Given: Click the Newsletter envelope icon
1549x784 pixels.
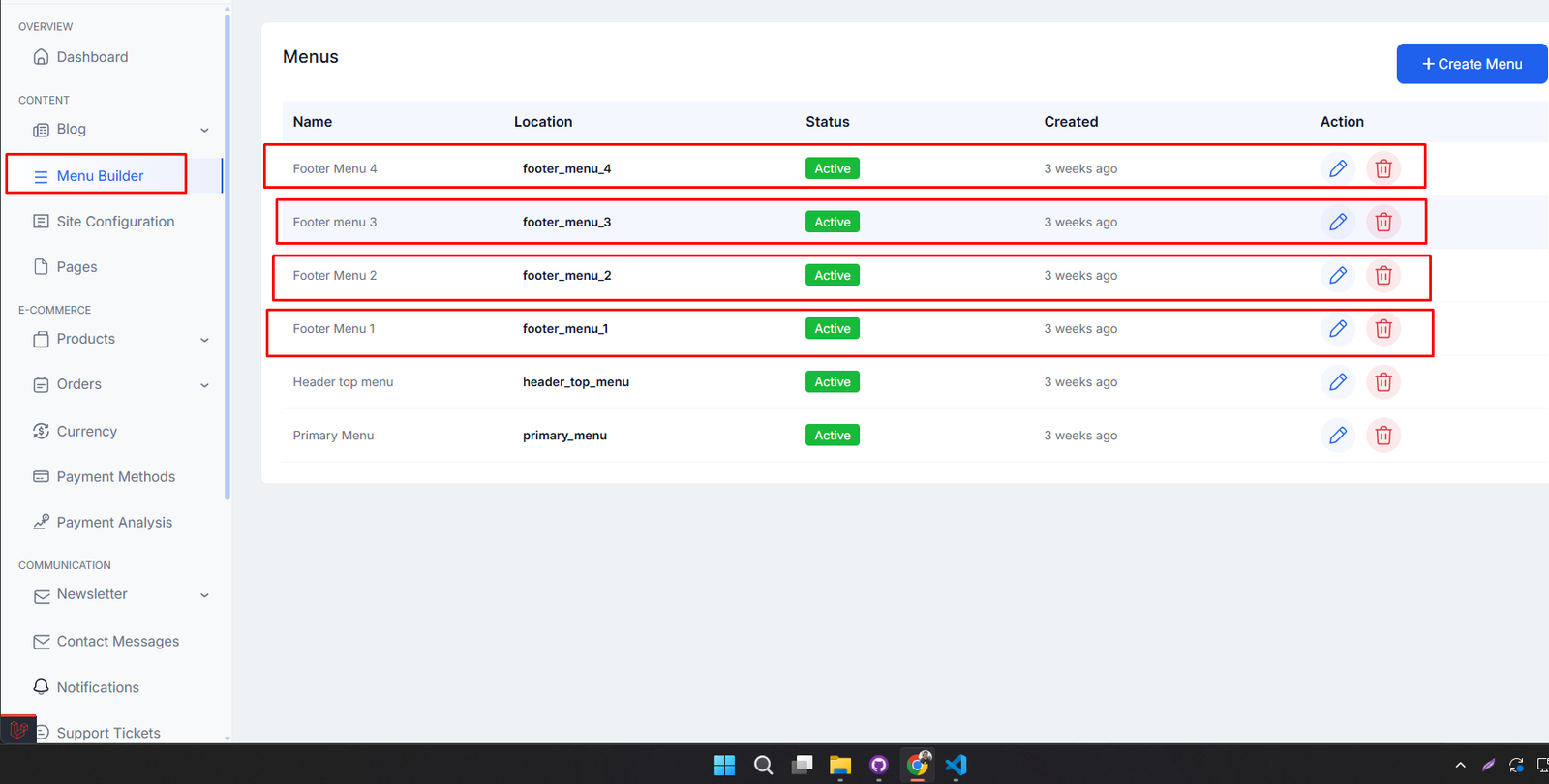Looking at the screenshot, I should (42, 596).
